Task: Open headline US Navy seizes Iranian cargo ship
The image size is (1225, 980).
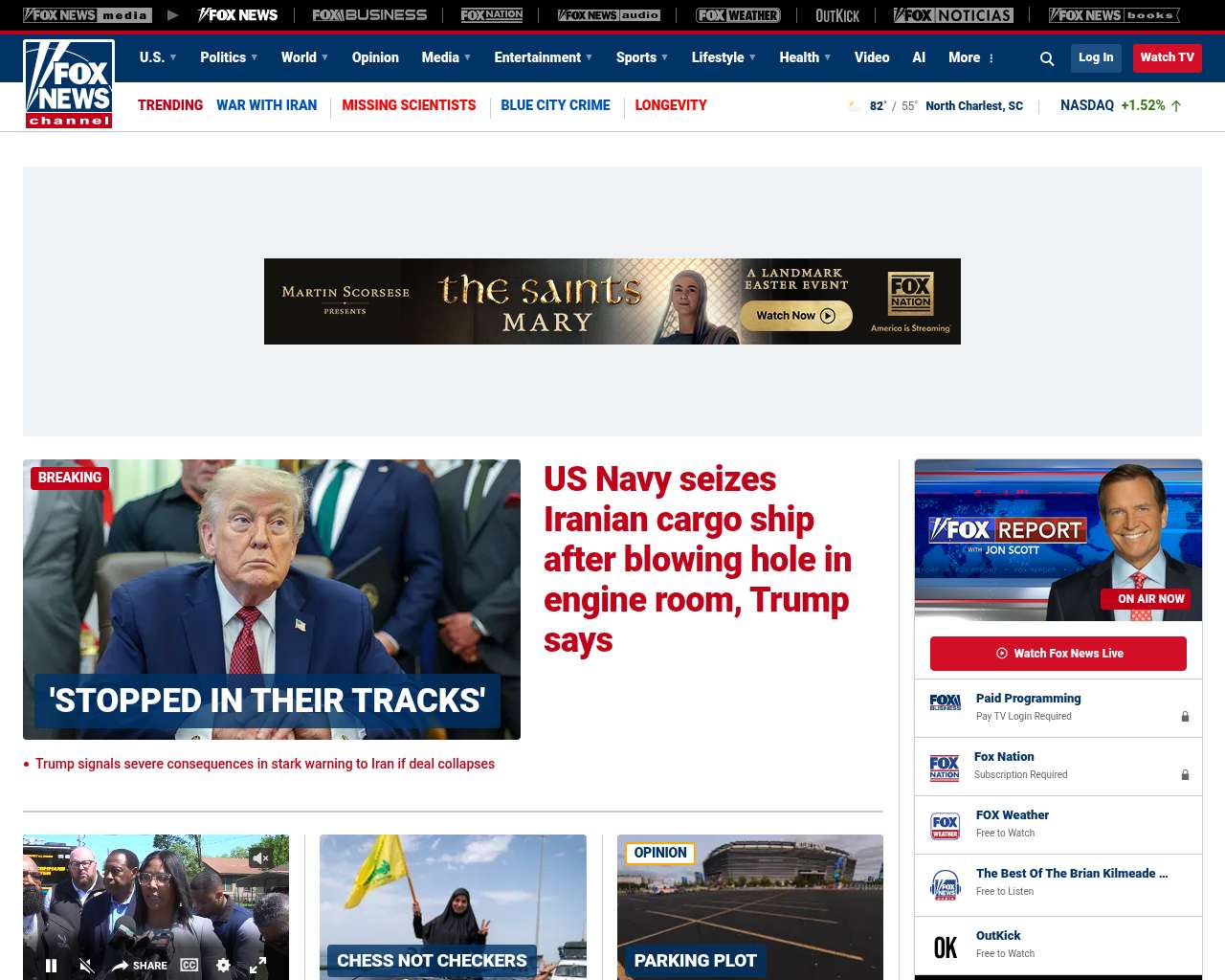Action: (698, 559)
